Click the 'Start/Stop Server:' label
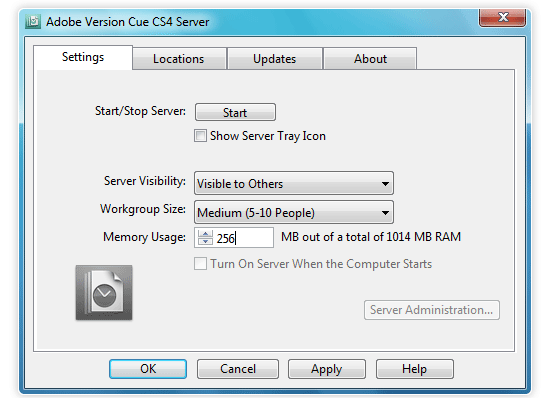The image size is (550, 398). coord(140,111)
